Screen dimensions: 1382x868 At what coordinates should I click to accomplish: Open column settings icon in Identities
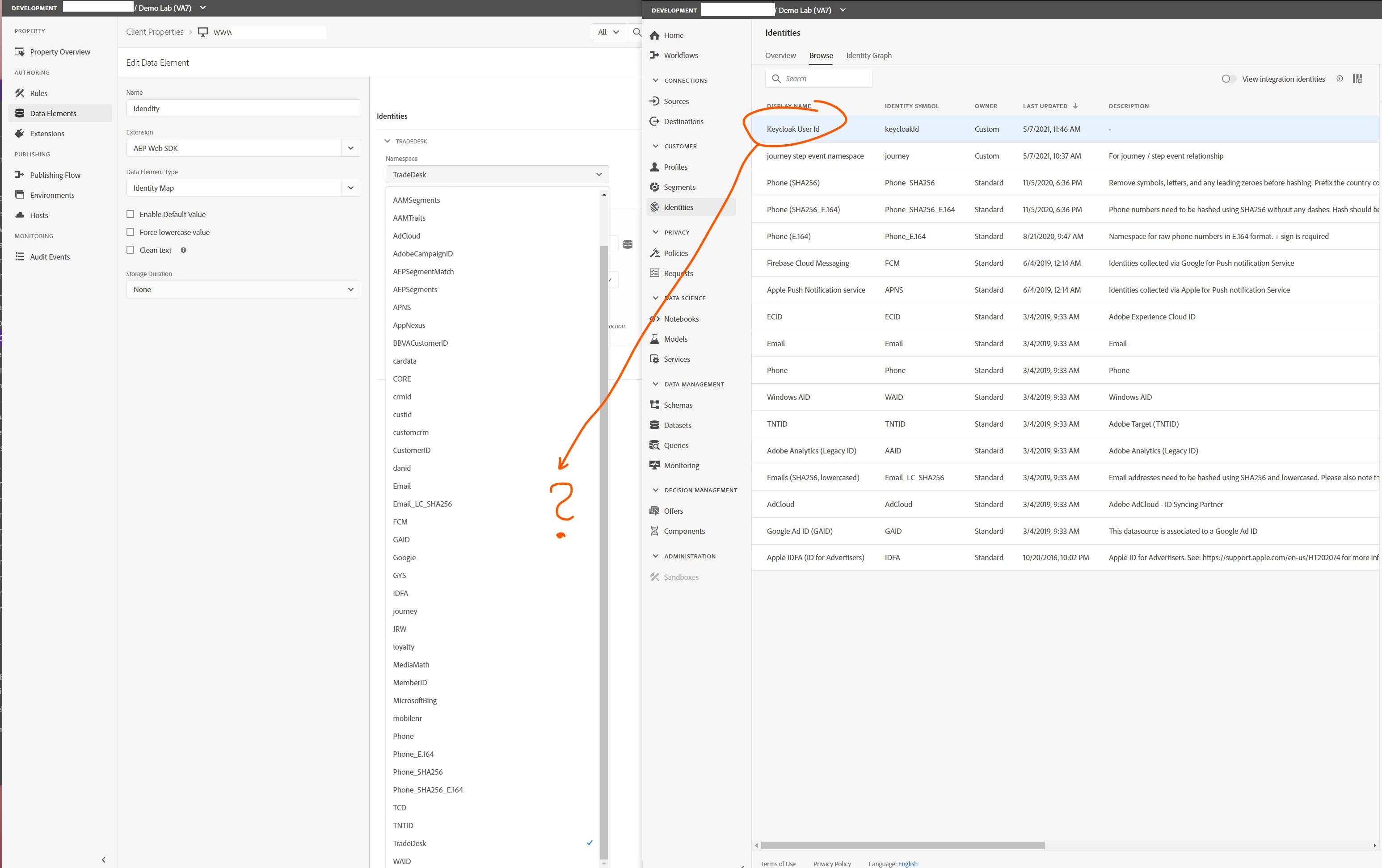pyautogui.click(x=1357, y=79)
